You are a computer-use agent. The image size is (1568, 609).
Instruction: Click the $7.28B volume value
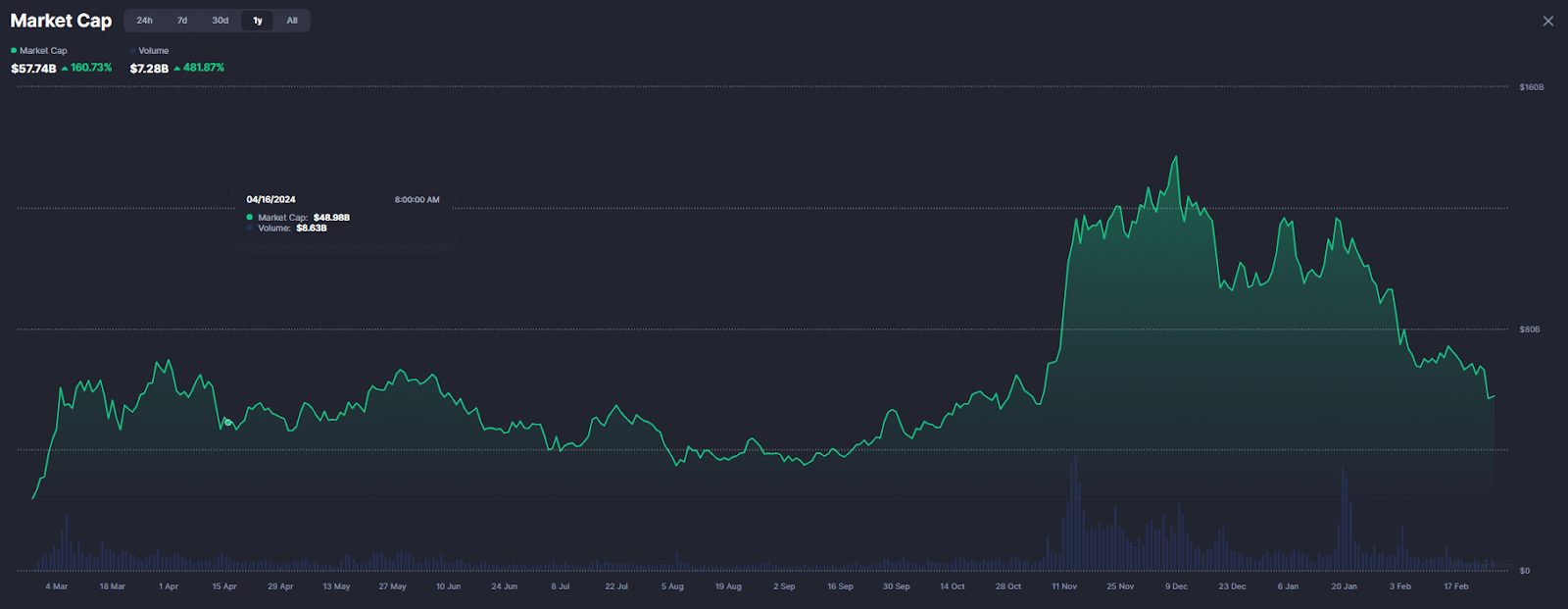149,69
